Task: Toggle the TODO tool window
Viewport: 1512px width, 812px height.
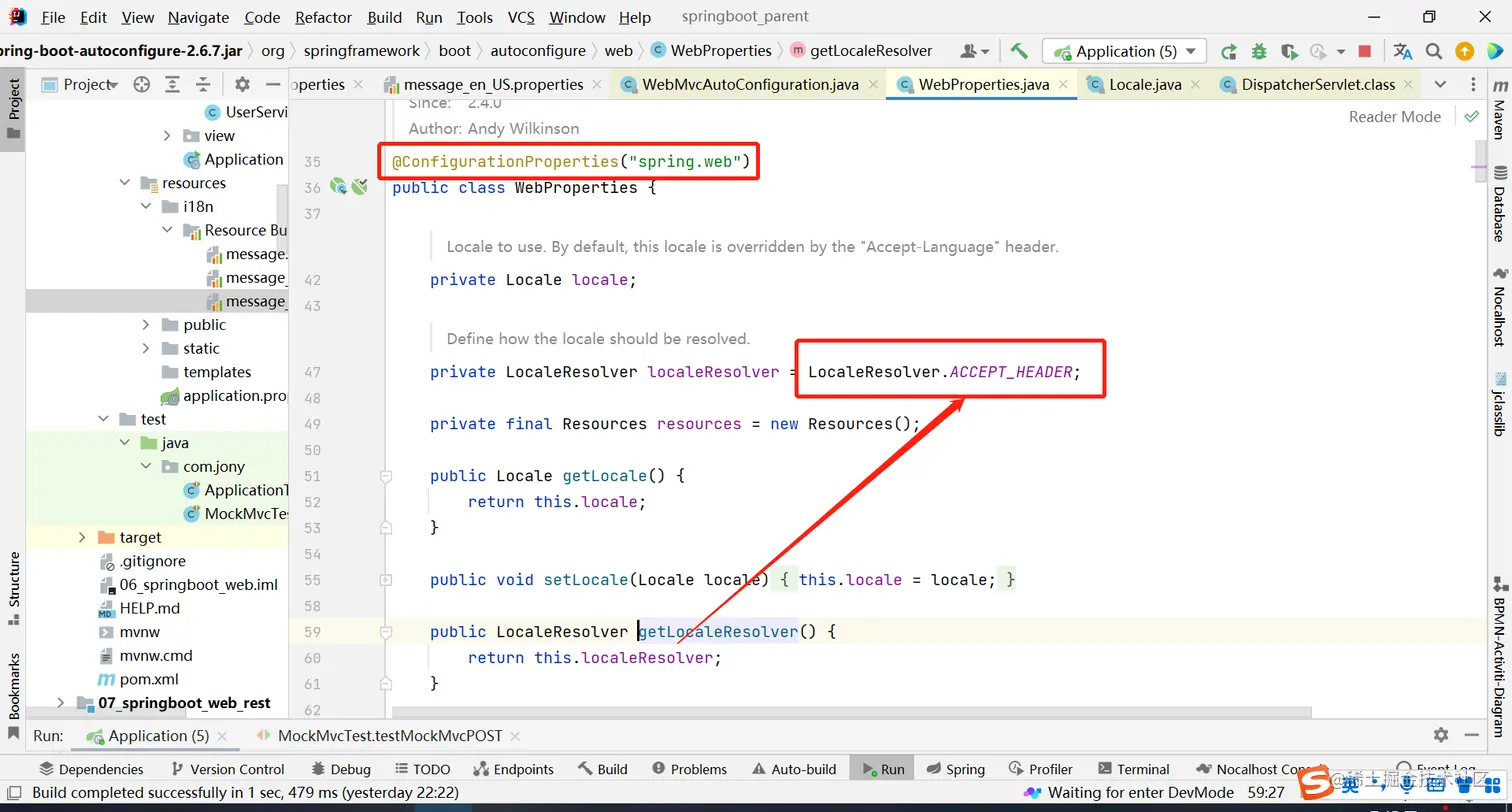Action: point(423,769)
